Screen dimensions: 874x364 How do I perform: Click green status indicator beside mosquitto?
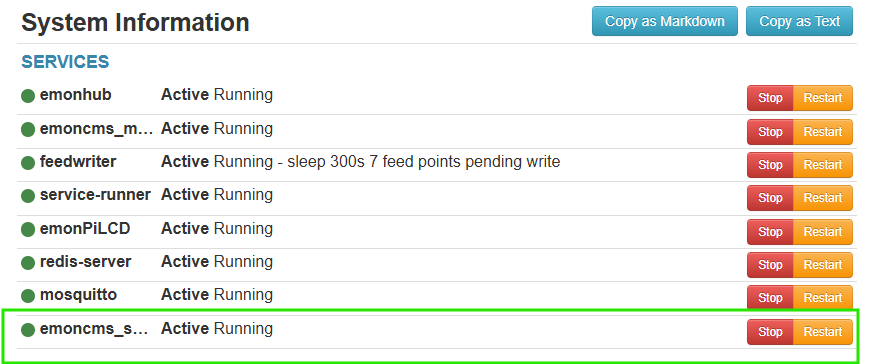pyautogui.click(x=28, y=296)
